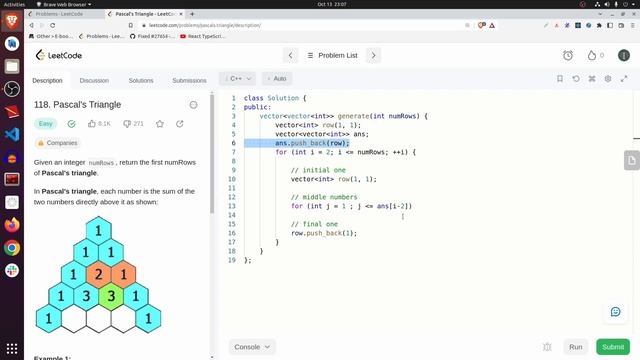The image size is (640, 360).
Task: Open the Problem List
Action: (x=333, y=55)
